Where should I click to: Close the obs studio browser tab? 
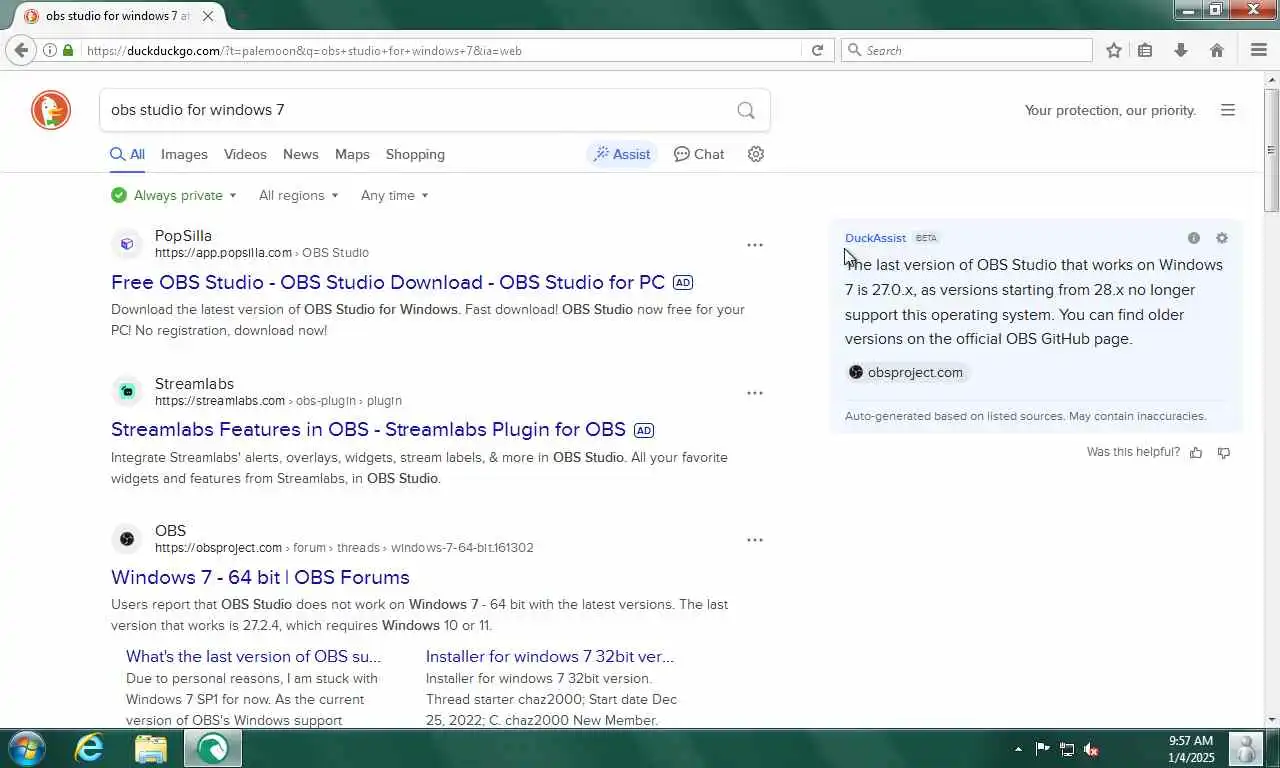(208, 16)
